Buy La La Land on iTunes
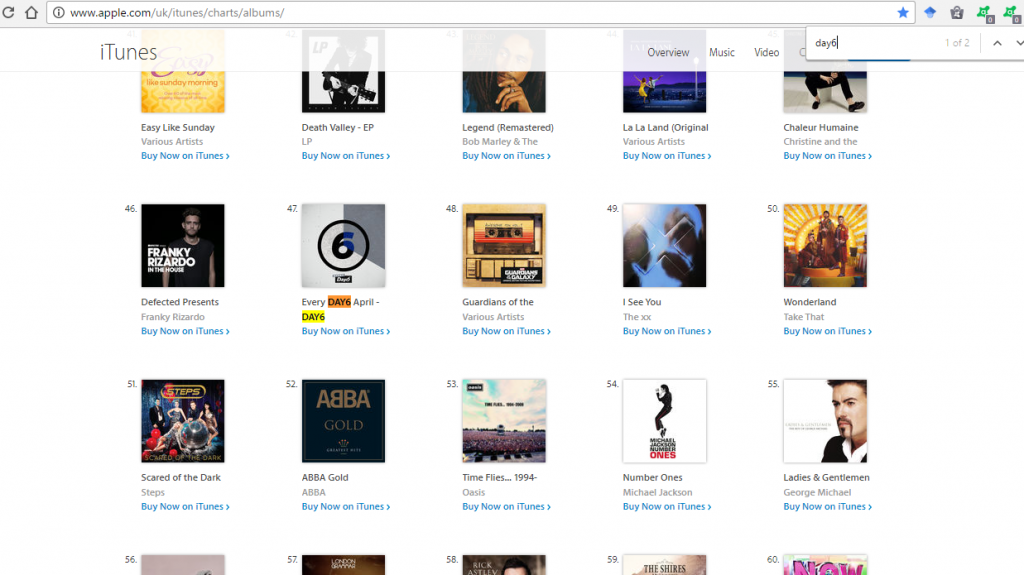 pos(667,156)
